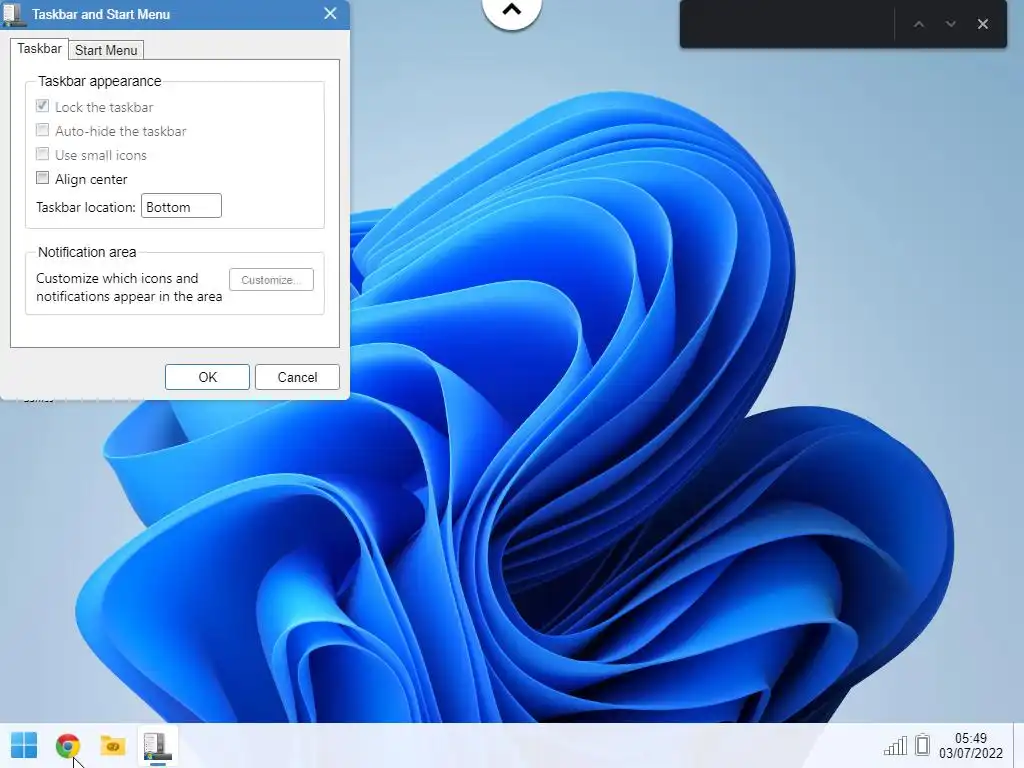Click the Cancel button
The image size is (1024, 768).
[x=297, y=377]
